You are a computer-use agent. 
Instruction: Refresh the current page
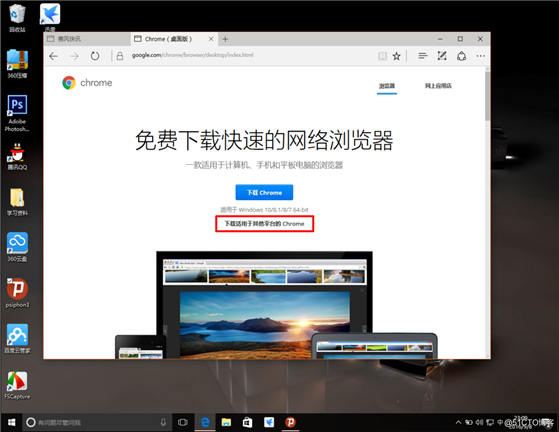click(95, 56)
